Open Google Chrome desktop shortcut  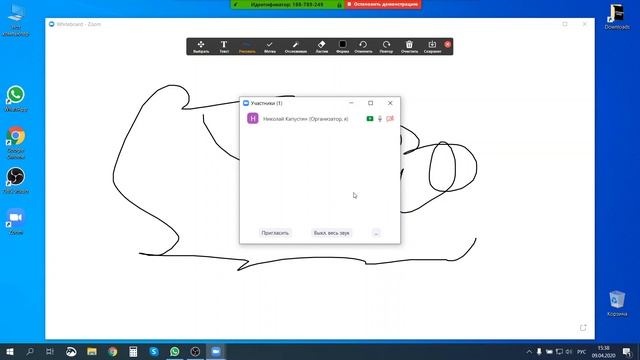[x=16, y=142]
